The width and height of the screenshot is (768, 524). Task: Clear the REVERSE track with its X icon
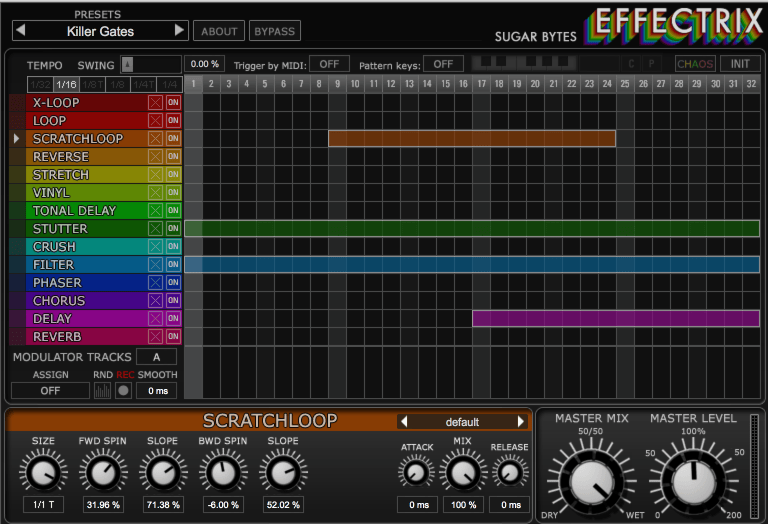[155, 157]
